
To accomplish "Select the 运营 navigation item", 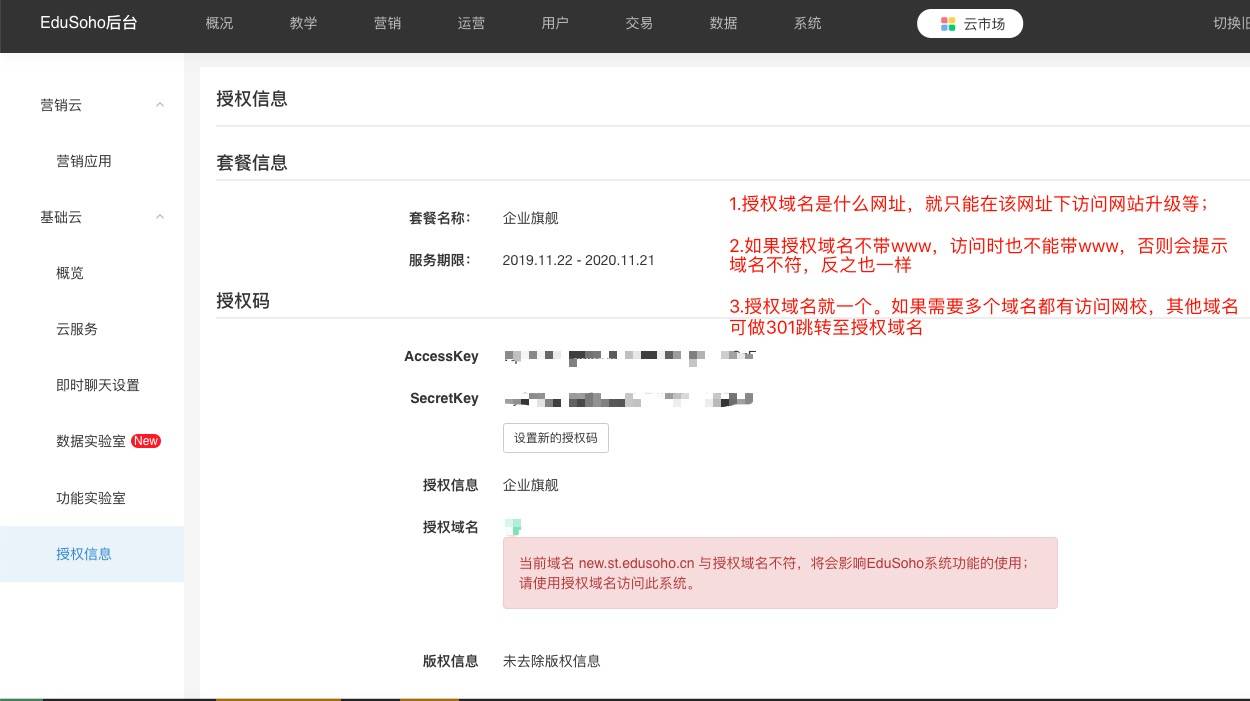I will tap(471, 23).
